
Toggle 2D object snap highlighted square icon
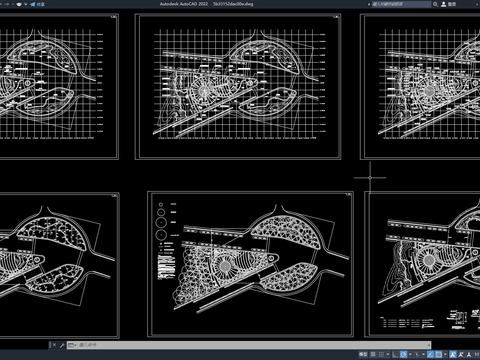[x=439, y=354]
